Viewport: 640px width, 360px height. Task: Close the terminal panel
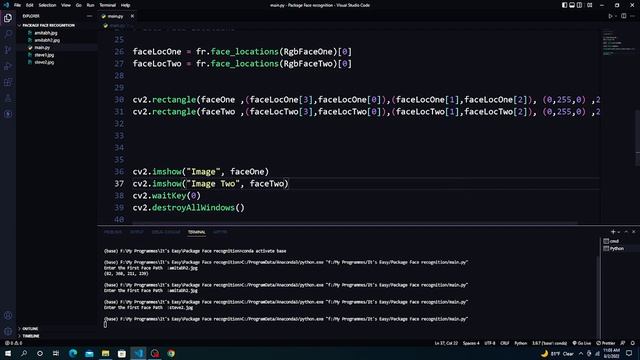tap(633, 232)
